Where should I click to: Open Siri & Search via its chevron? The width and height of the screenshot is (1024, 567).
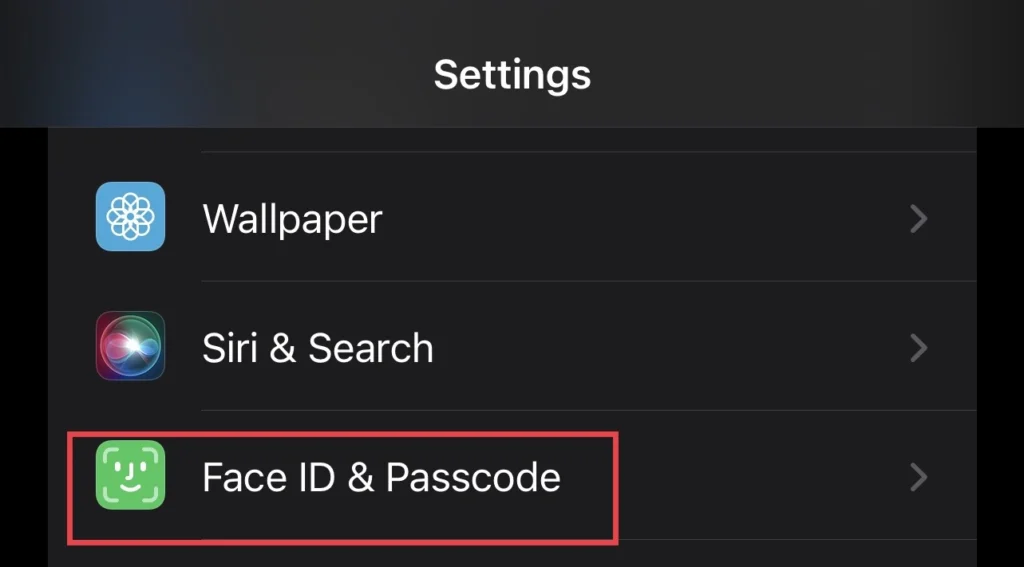(919, 348)
